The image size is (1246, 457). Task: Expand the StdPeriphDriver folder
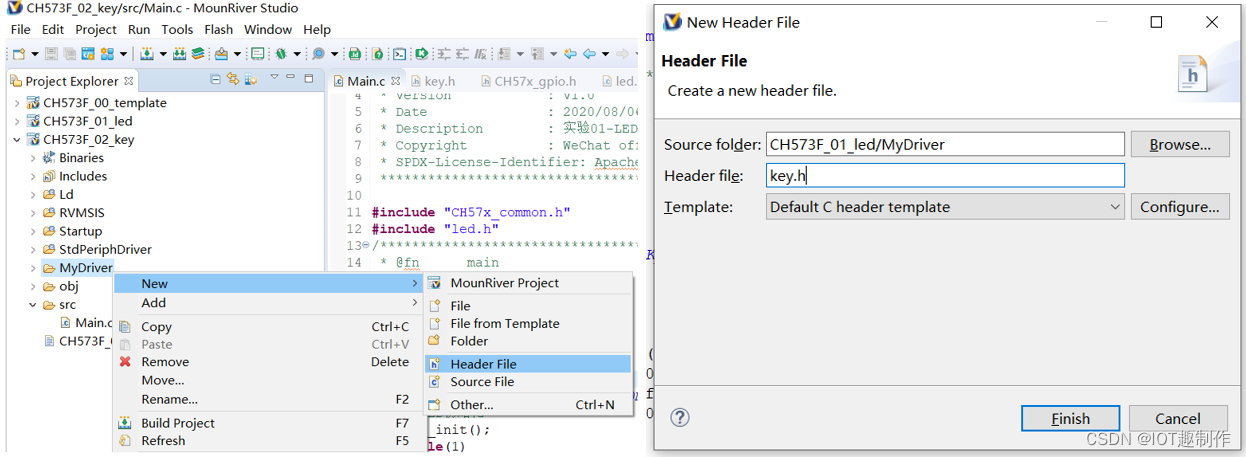33,249
